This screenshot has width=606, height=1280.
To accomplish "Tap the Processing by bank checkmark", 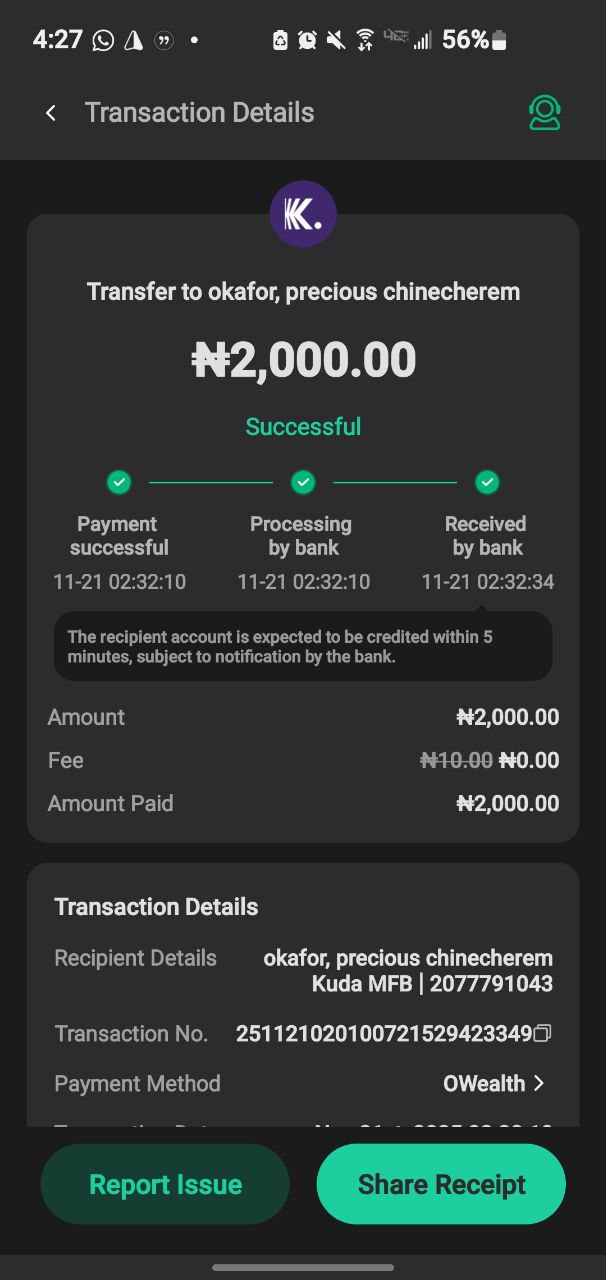I will point(303,483).
